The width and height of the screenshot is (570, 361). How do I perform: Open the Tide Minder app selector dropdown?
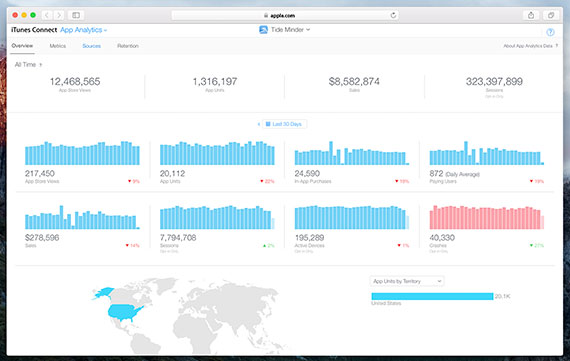pos(290,30)
